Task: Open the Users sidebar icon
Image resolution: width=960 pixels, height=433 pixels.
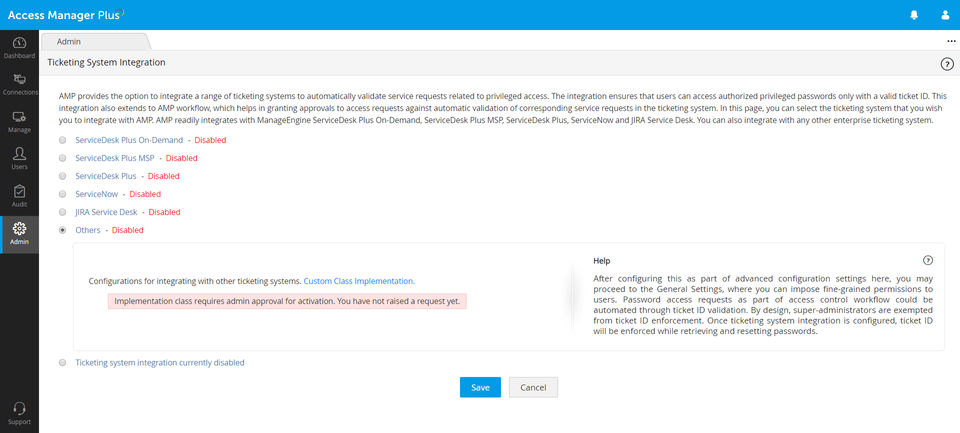Action: (19, 157)
